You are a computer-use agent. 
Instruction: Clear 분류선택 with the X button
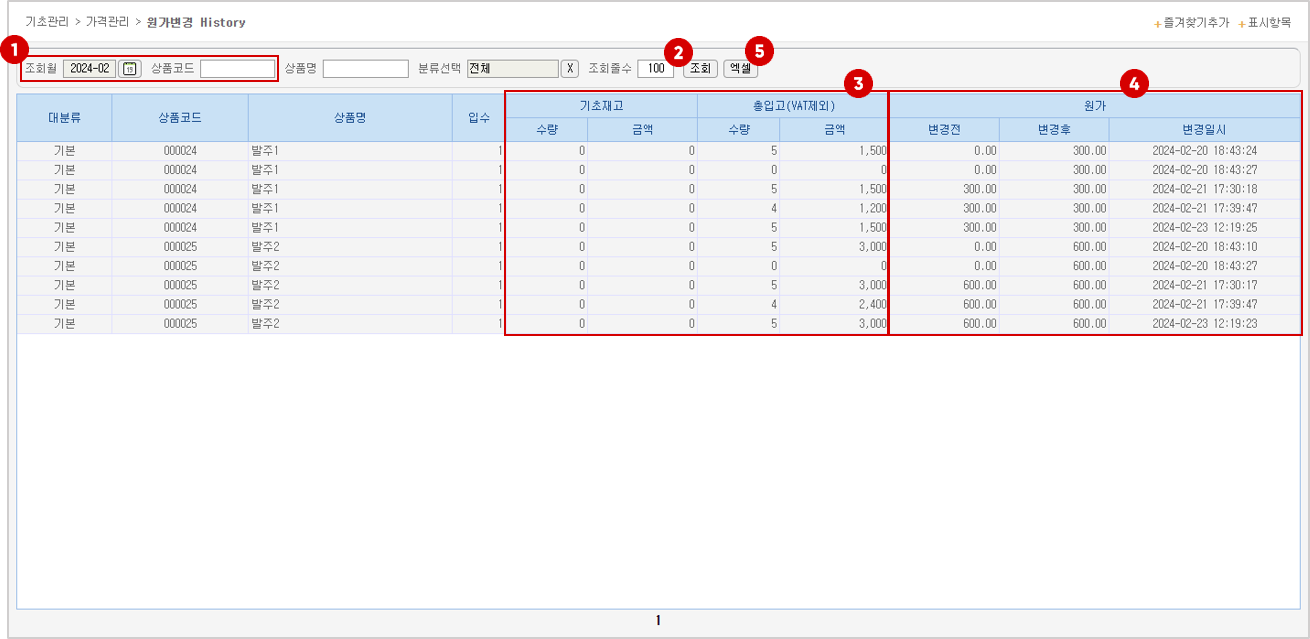570,68
